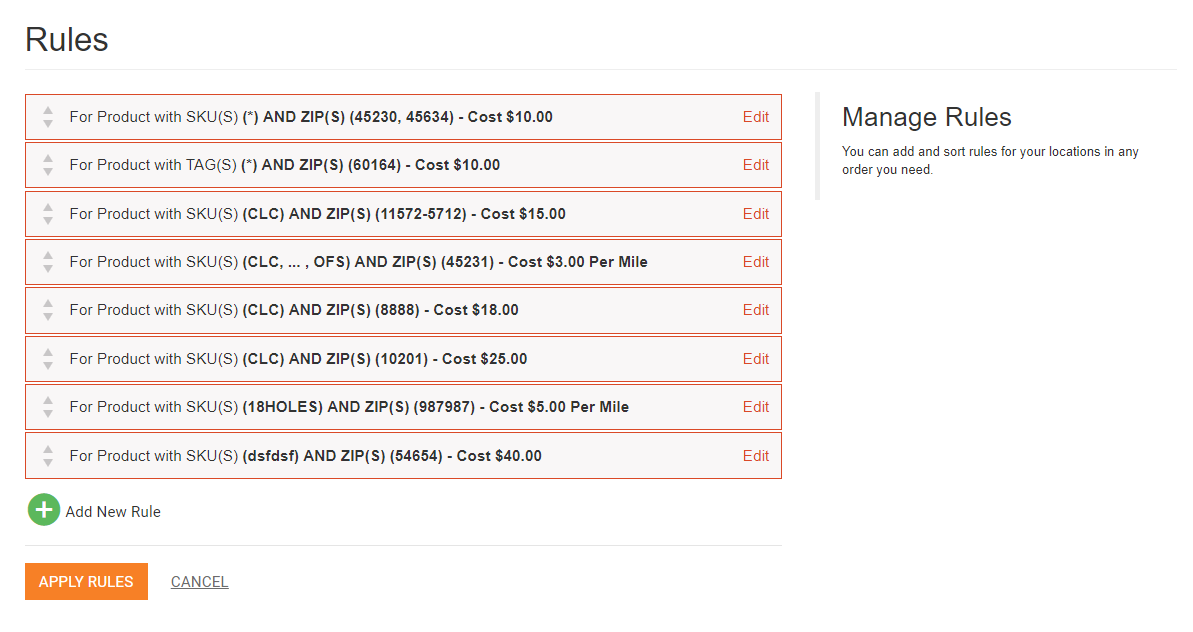
Task: Click the down arrow on the 45230, 45634 rule
Action: pos(48,124)
